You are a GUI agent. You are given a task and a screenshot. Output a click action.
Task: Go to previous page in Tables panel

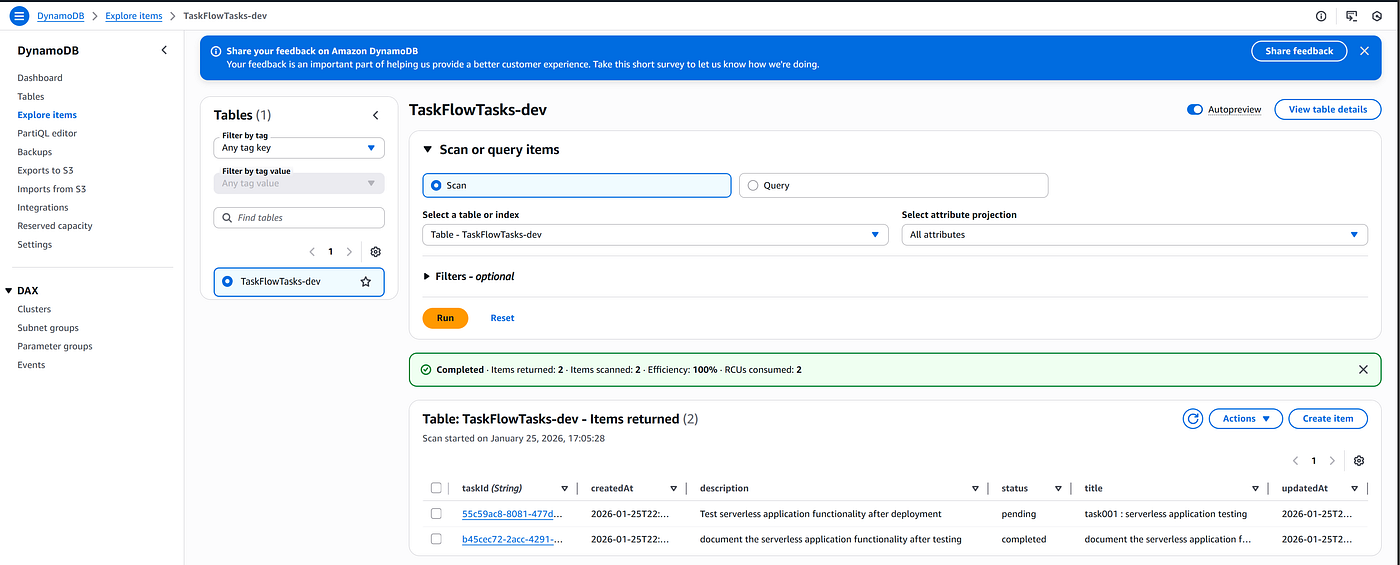click(x=313, y=252)
